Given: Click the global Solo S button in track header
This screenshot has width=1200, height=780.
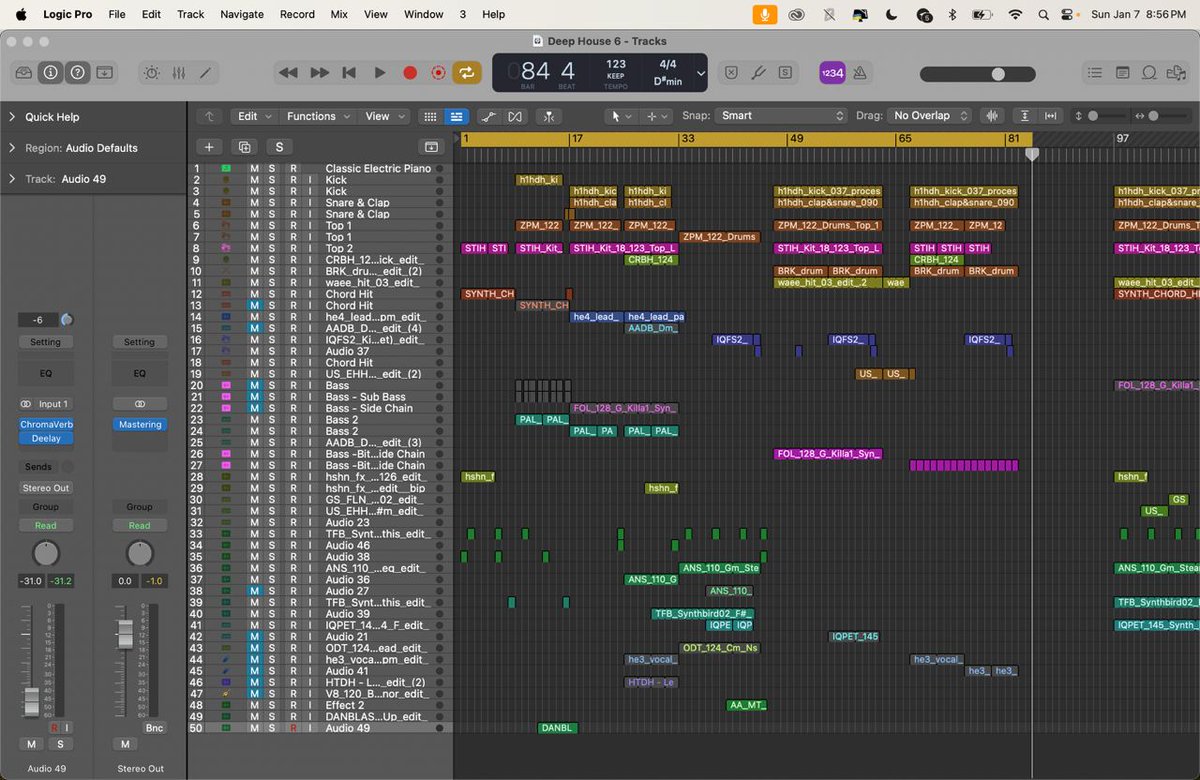Looking at the screenshot, I should (x=278, y=147).
